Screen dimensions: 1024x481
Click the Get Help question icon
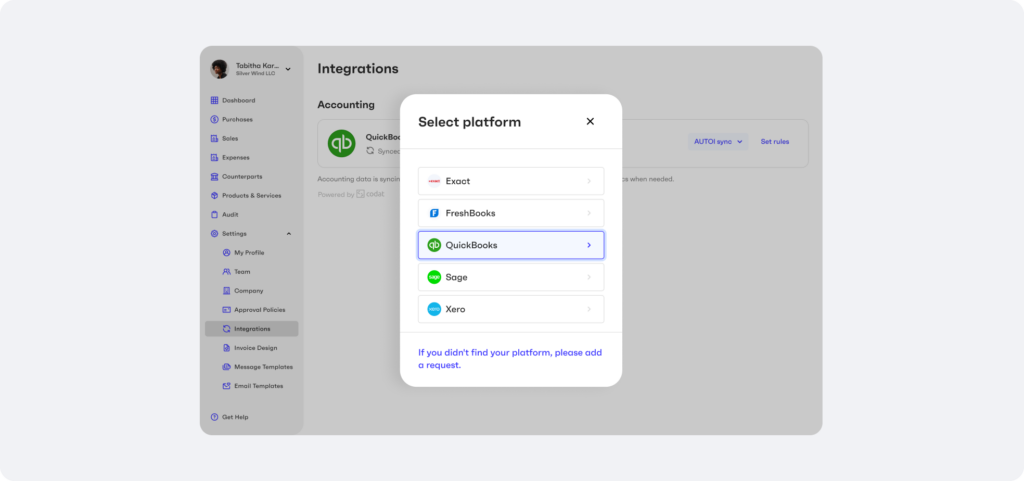click(x=214, y=417)
